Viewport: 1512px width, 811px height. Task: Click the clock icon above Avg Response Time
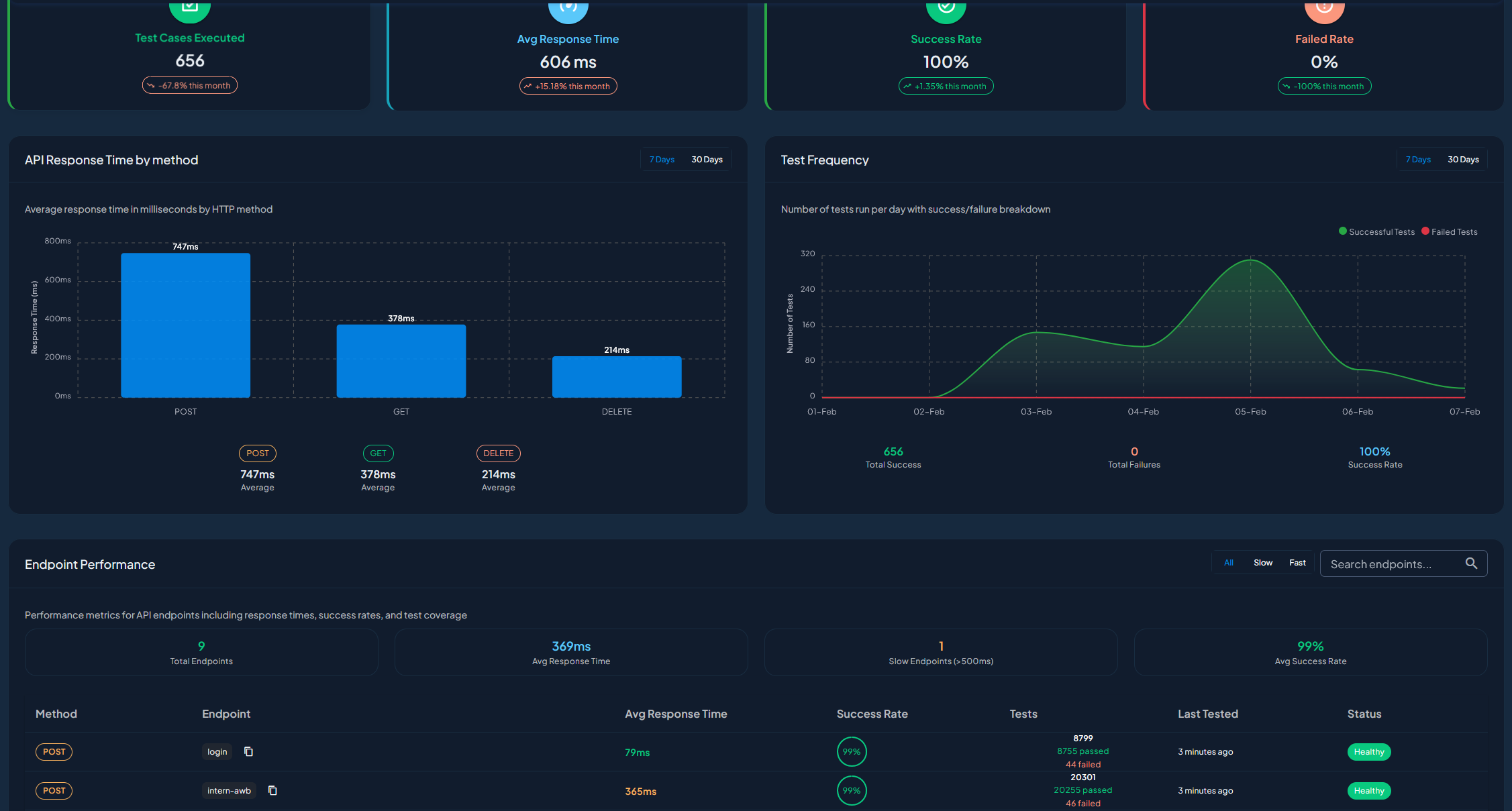point(568,7)
